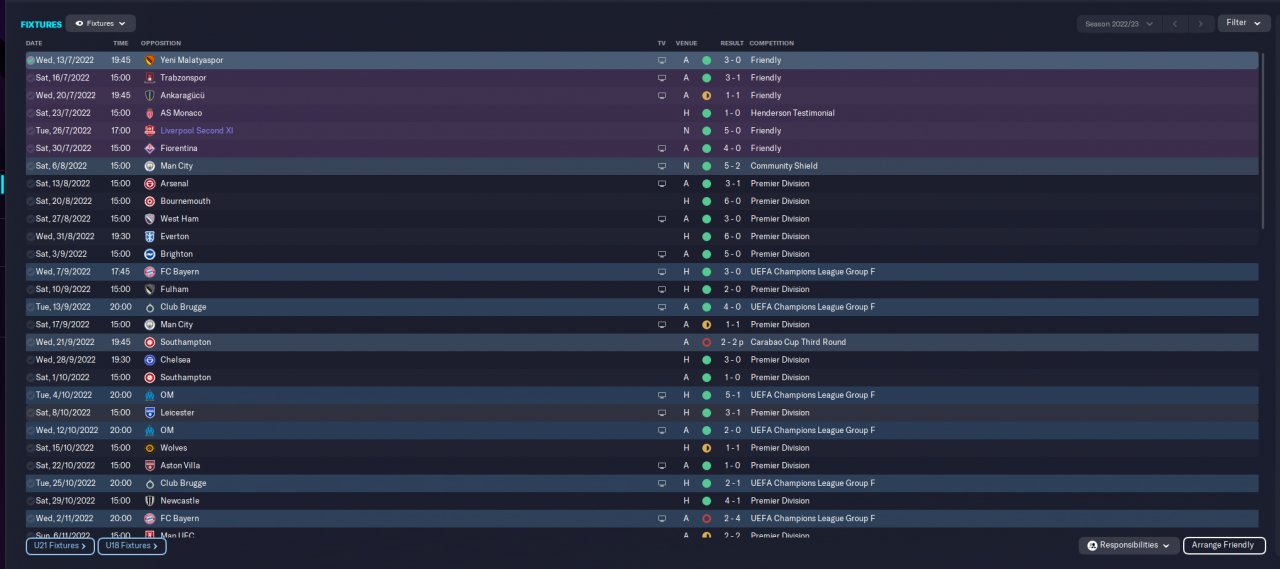Expand the Filter dropdown
Image resolution: width=1280 pixels, height=569 pixels.
[1243, 23]
